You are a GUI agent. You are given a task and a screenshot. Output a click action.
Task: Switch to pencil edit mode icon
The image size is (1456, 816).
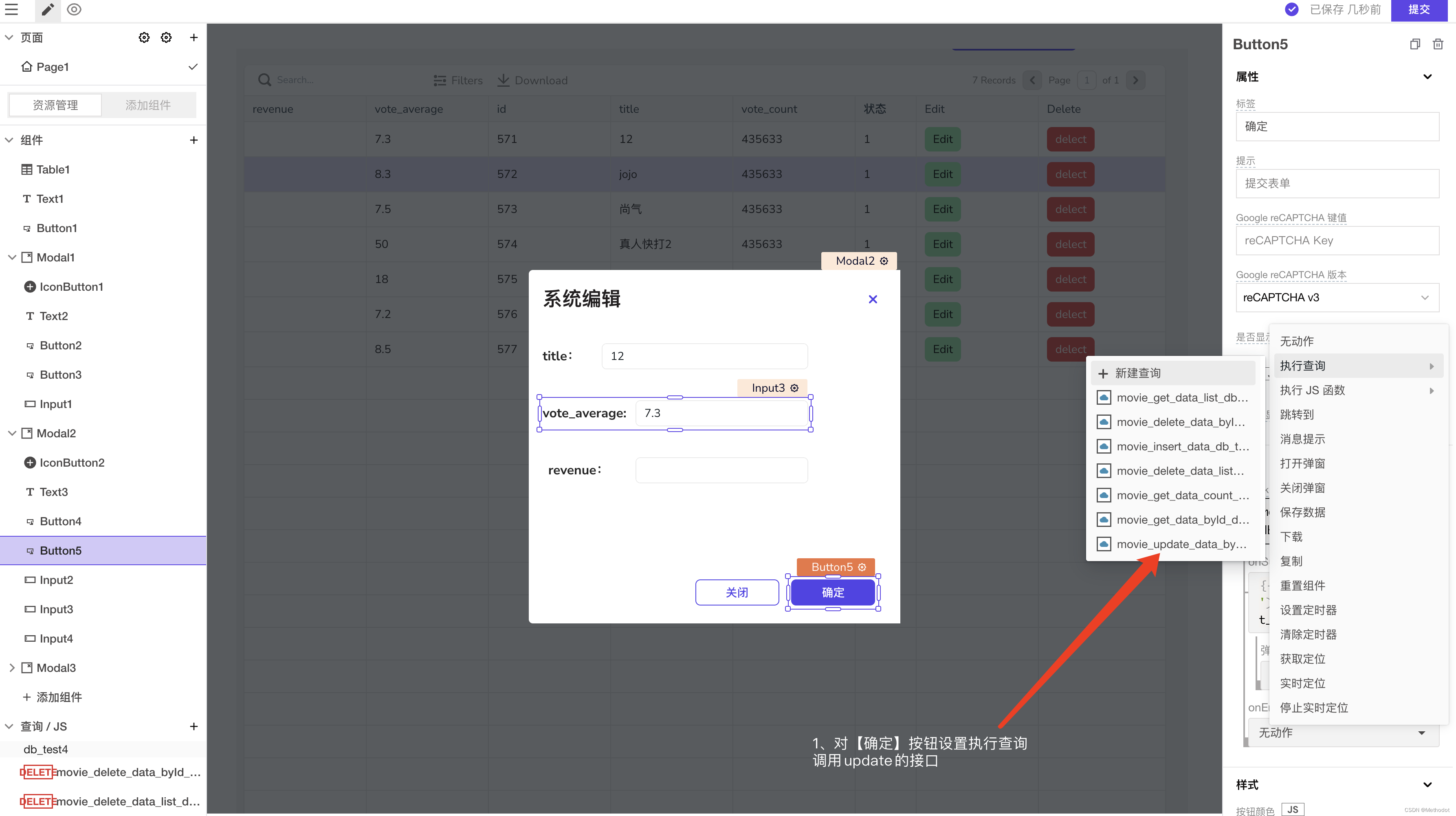(48, 10)
